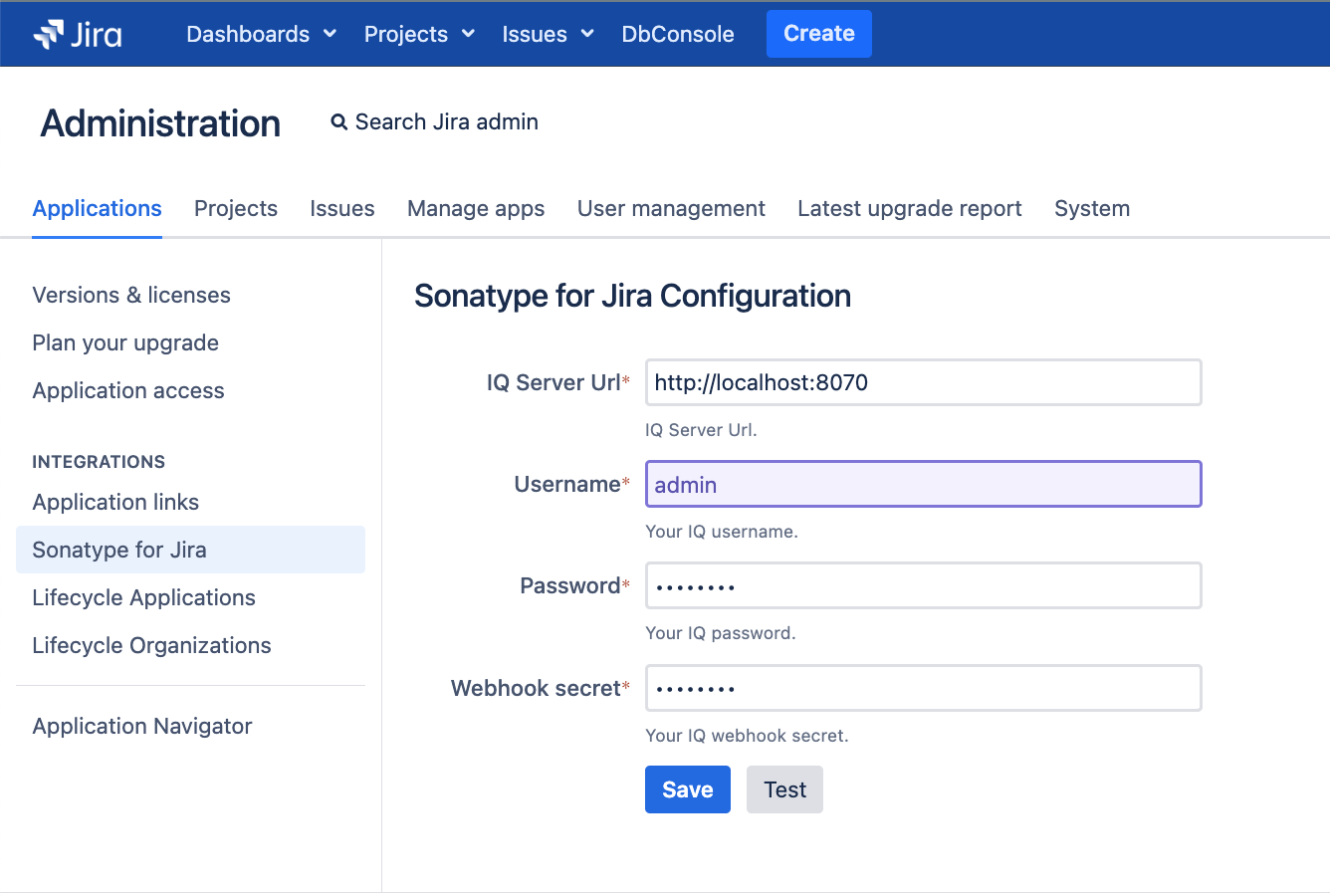This screenshot has width=1330, height=896.
Task: Click the INTEGRATIONS section label
Action: [x=99, y=462]
